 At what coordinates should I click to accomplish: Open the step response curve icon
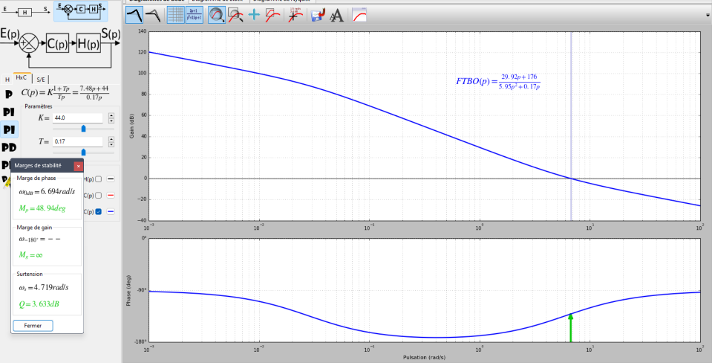coord(359,15)
